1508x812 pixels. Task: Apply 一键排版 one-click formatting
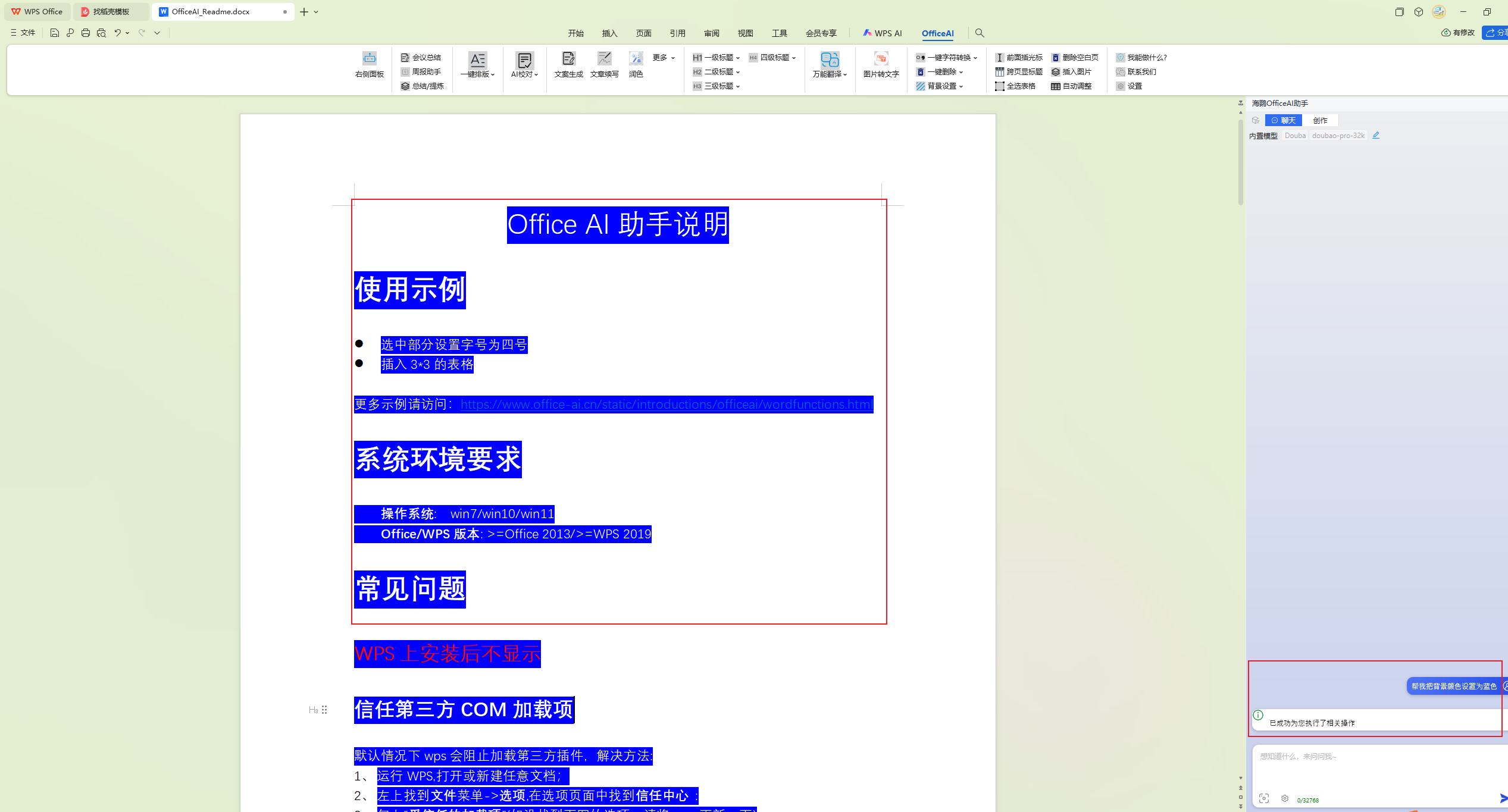477,65
